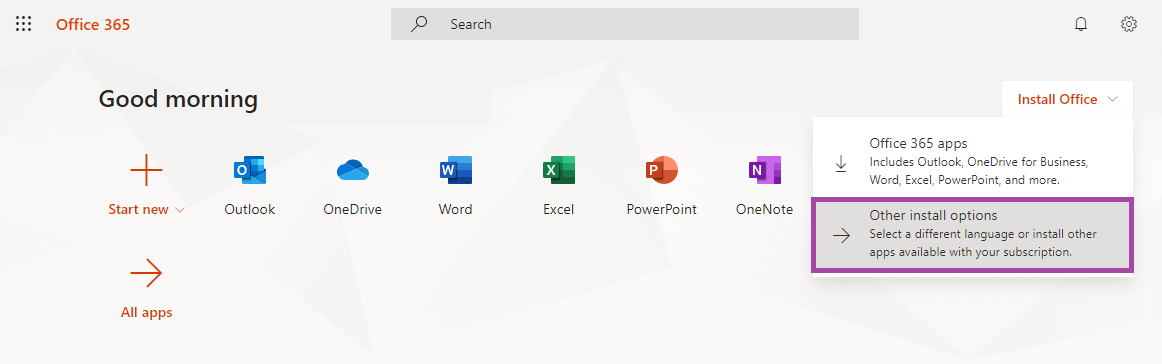The image size is (1162, 364).
Task: Click the Install Office chevron arrow
Action: (1112, 99)
